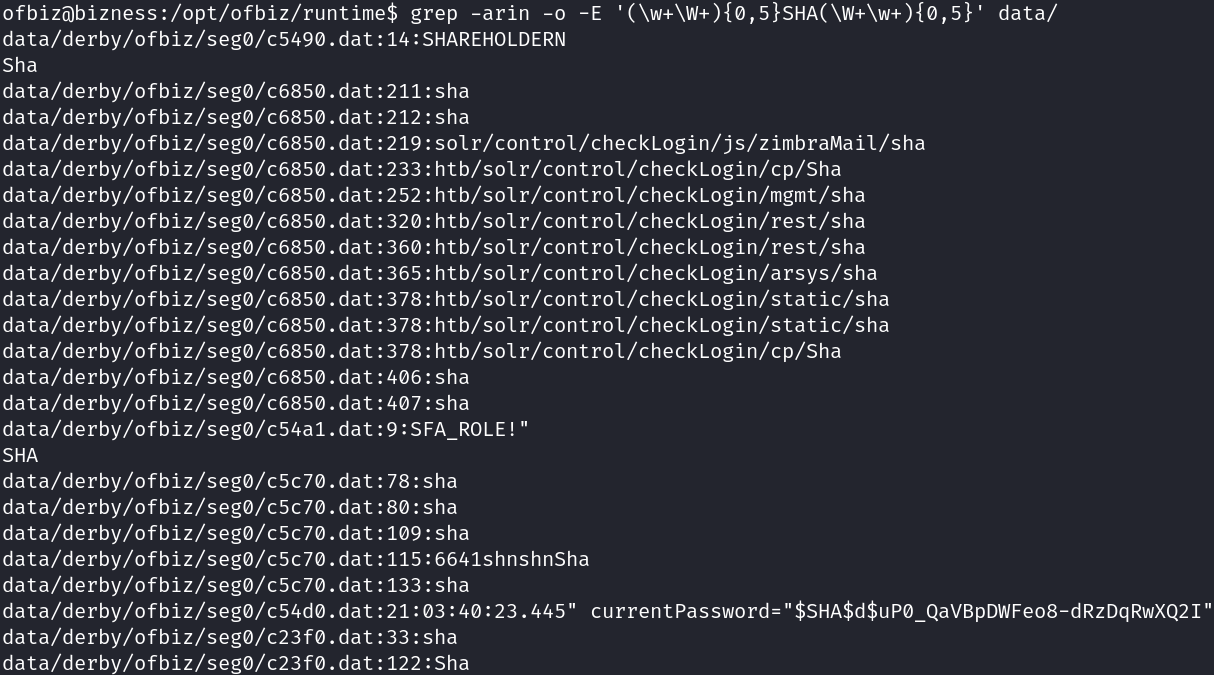Click the checkLogin/mgmt/sha result line
The image size is (1214, 675).
(x=433, y=196)
